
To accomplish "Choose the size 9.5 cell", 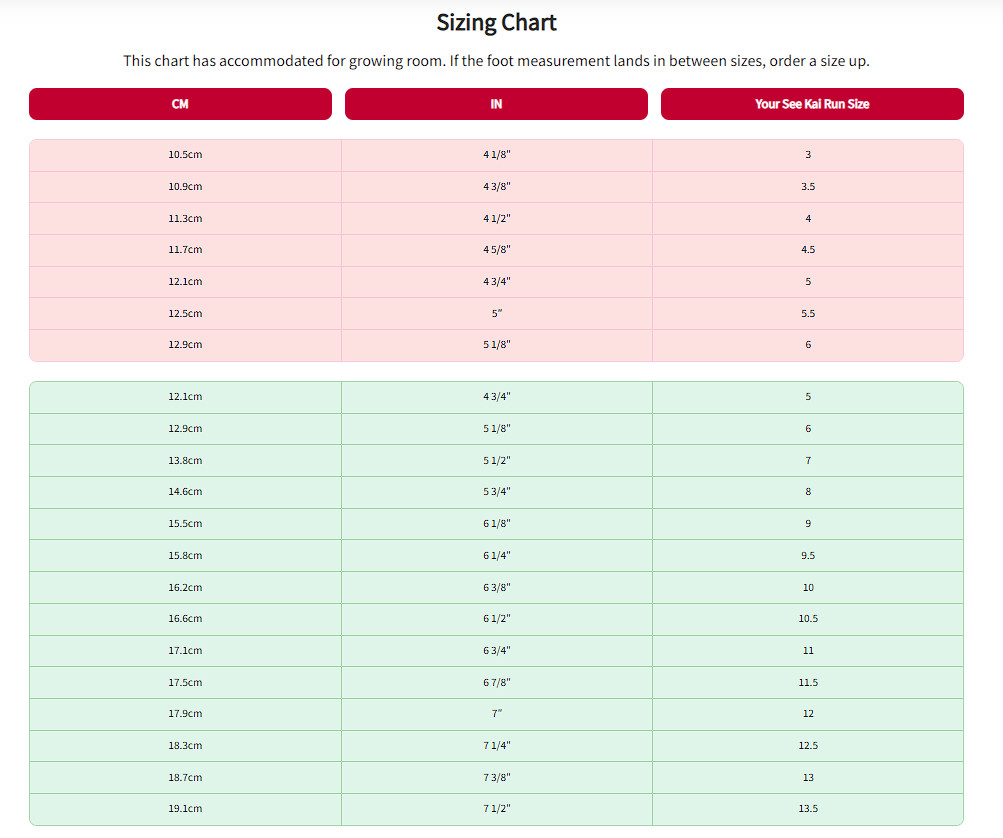I will click(808, 556).
